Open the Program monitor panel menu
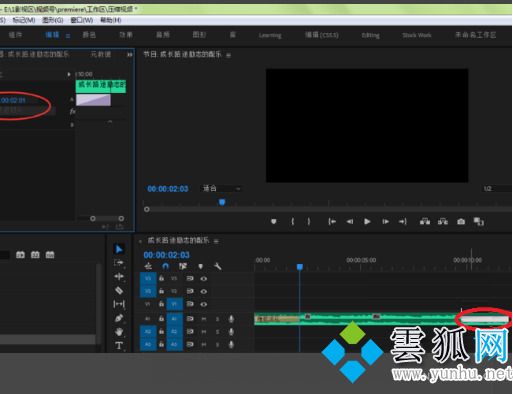The width and height of the screenshot is (513, 394). point(229,55)
